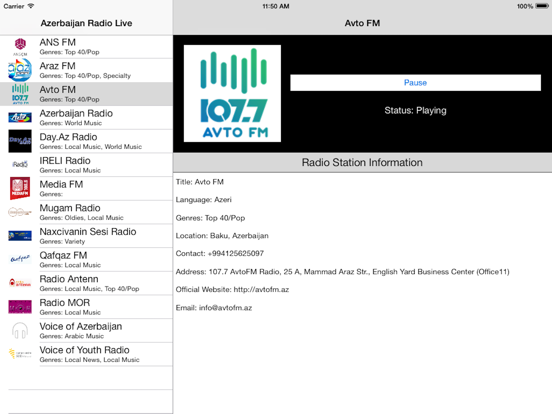Viewport: 552px width, 414px height.
Task: Select Voice of Youth Radio title
Action: pyautogui.click(x=84, y=350)
